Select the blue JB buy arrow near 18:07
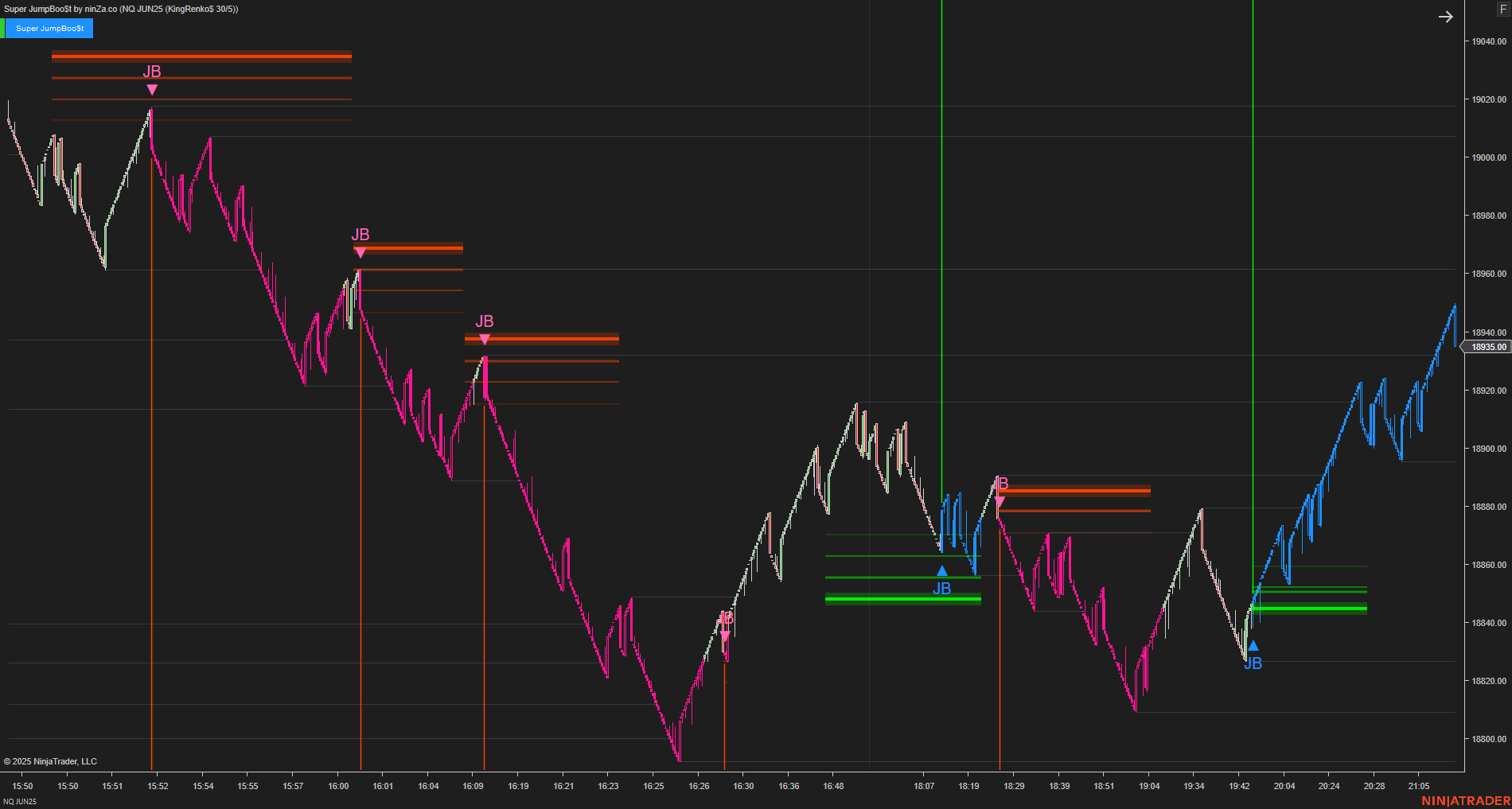Screen dimensions: 1512x809 coord(943,570)
